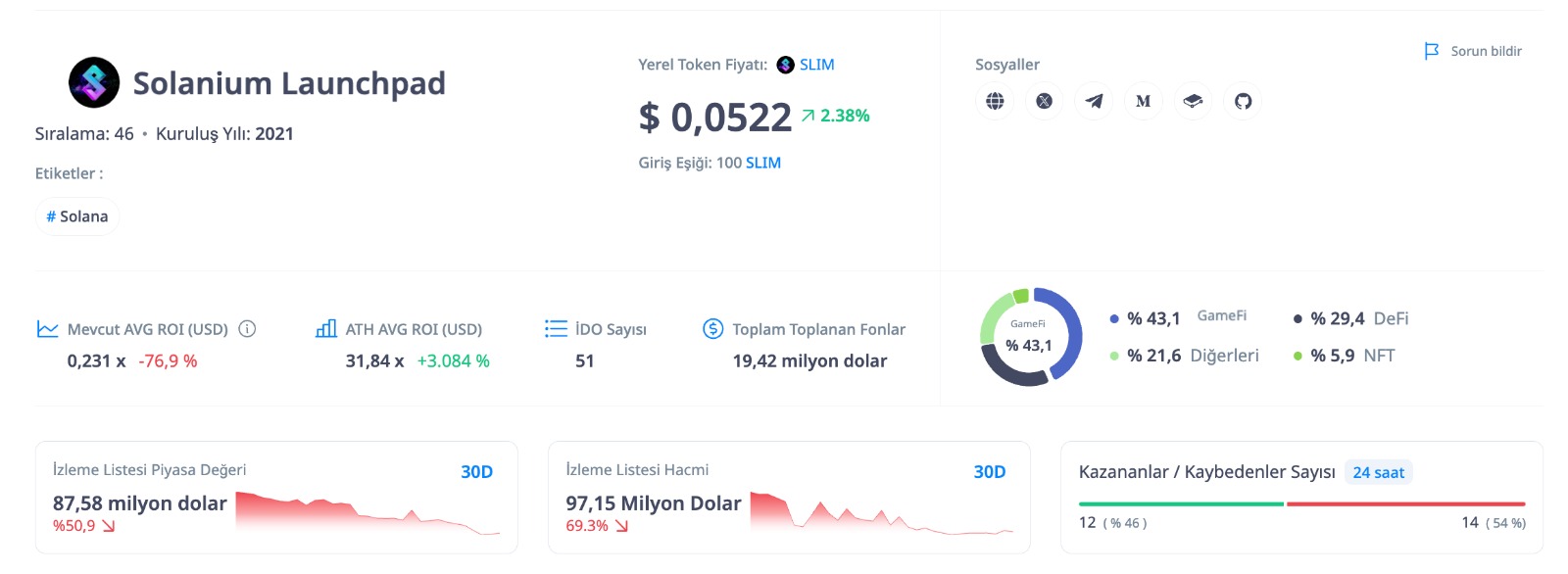Click the bar chart icon for ATH AVG ROI
This screenshot has height=574, width=1568.
(326, 329)
